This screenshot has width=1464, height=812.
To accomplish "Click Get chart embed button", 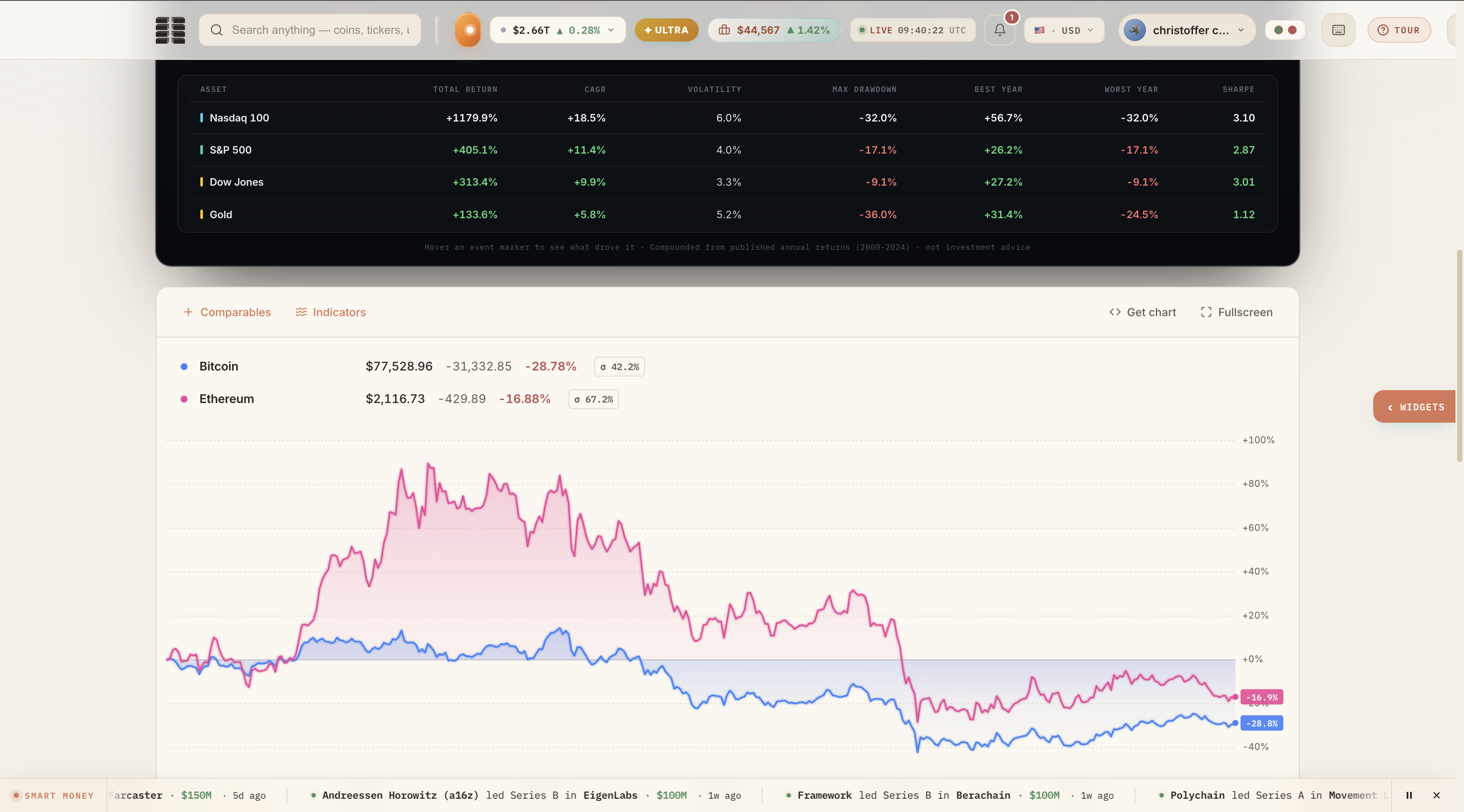I will coord(1143,312).
